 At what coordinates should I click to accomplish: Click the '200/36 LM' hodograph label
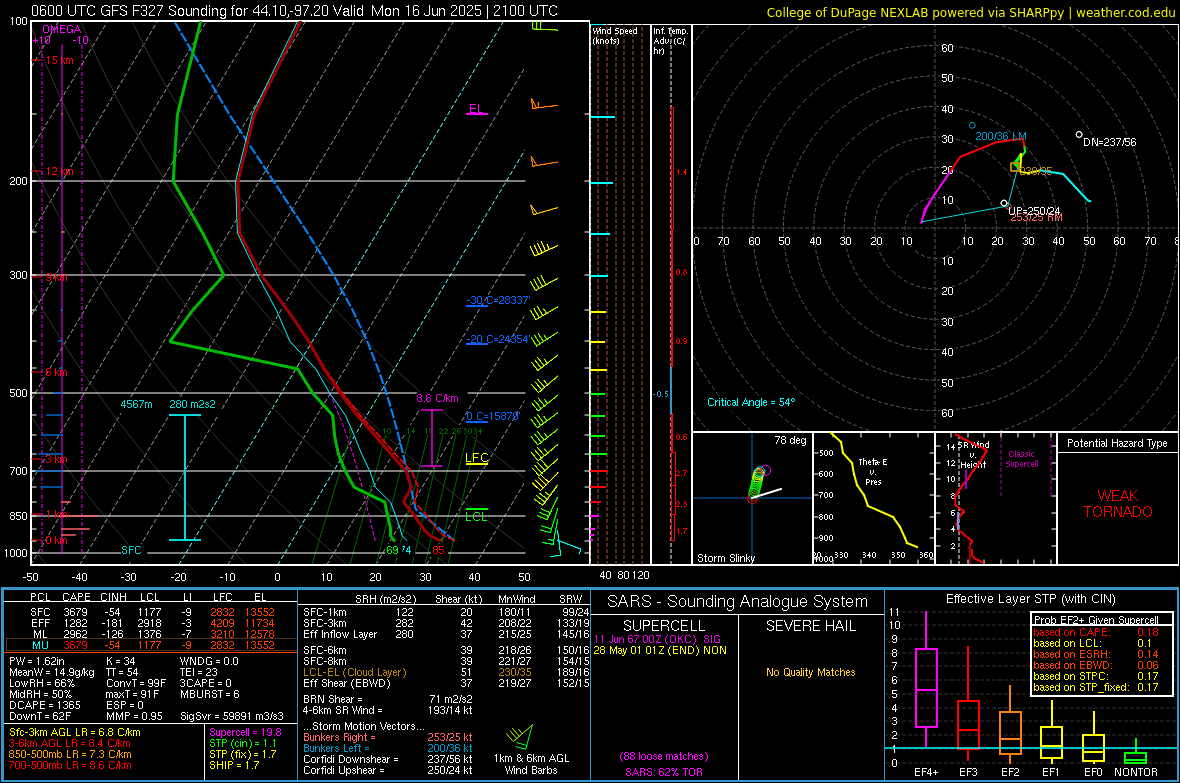pyautogui.click(x=1001, y=136)
